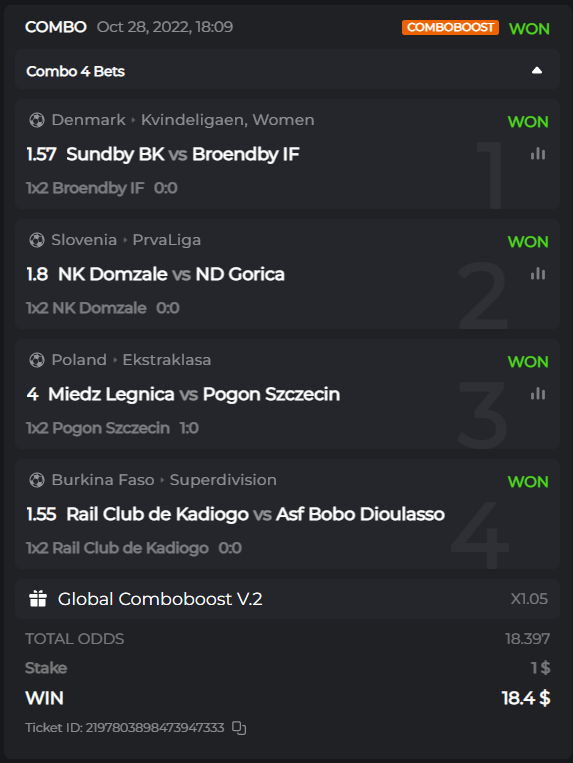Collapse the Combo 4 Bets section arrow

tap(537, 71)
